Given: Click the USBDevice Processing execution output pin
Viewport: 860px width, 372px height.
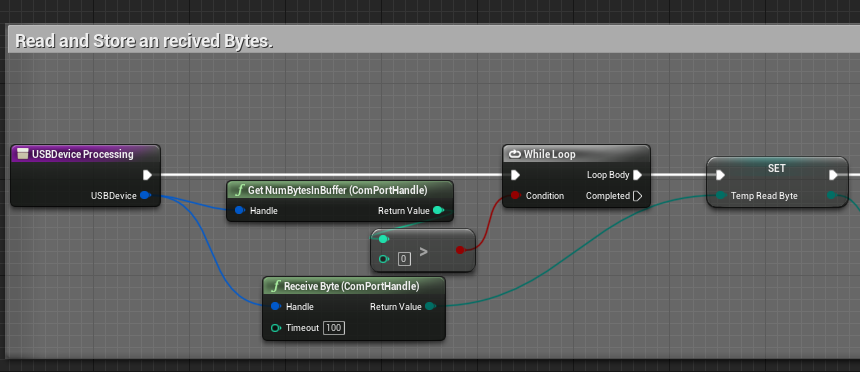Looking at the screenshot, I should coord(147,175).
